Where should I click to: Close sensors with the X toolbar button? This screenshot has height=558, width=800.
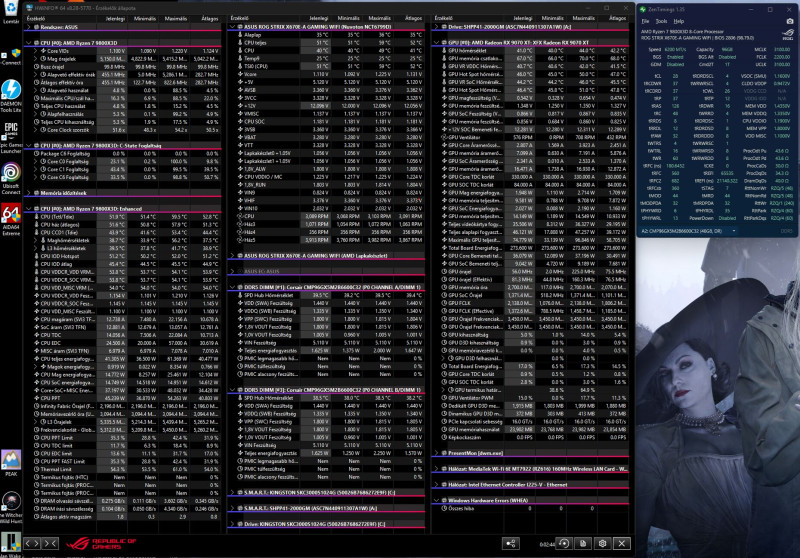622,544
